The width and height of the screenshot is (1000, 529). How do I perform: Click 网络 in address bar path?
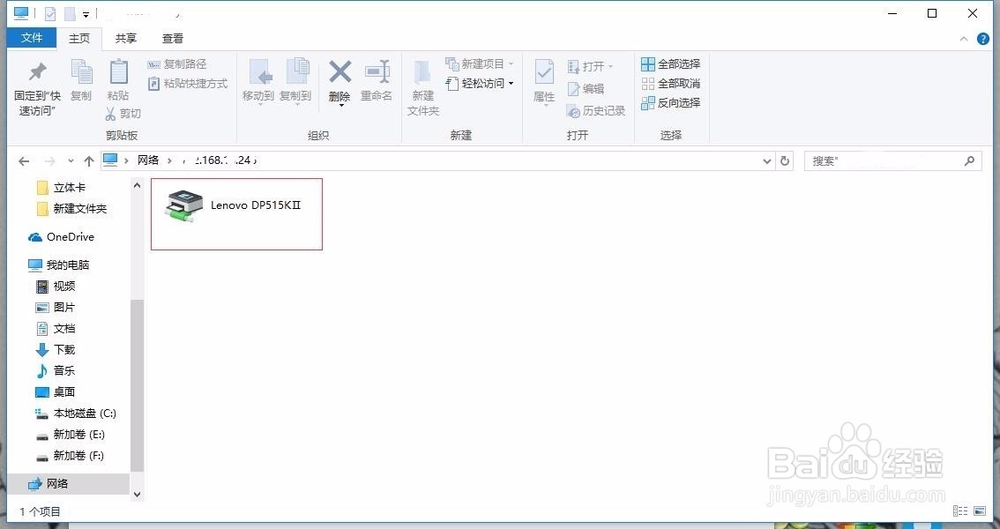148,160
